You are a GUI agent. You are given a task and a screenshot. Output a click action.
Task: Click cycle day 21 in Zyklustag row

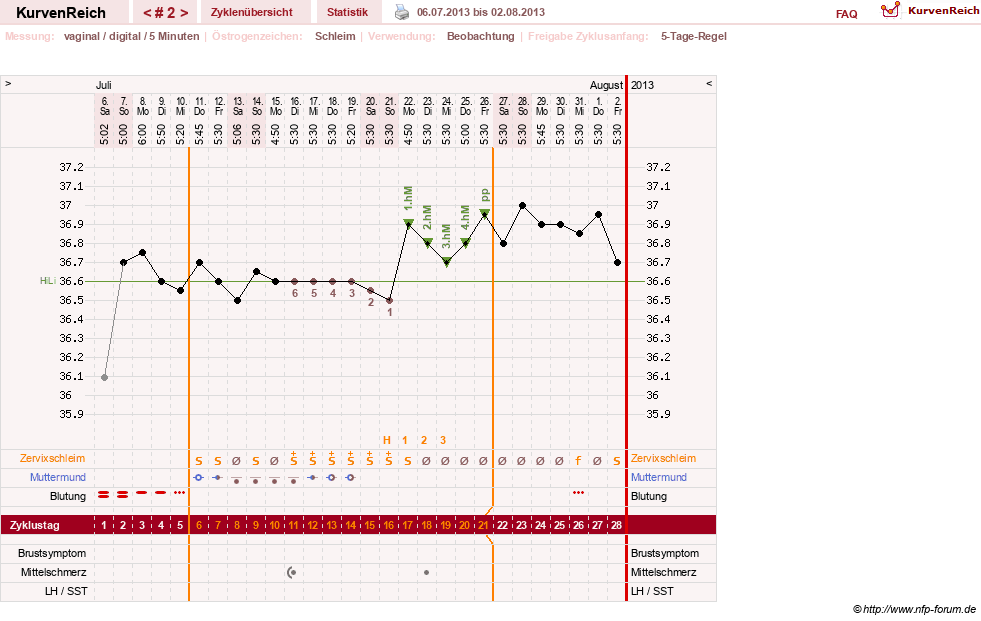point(483,525)
